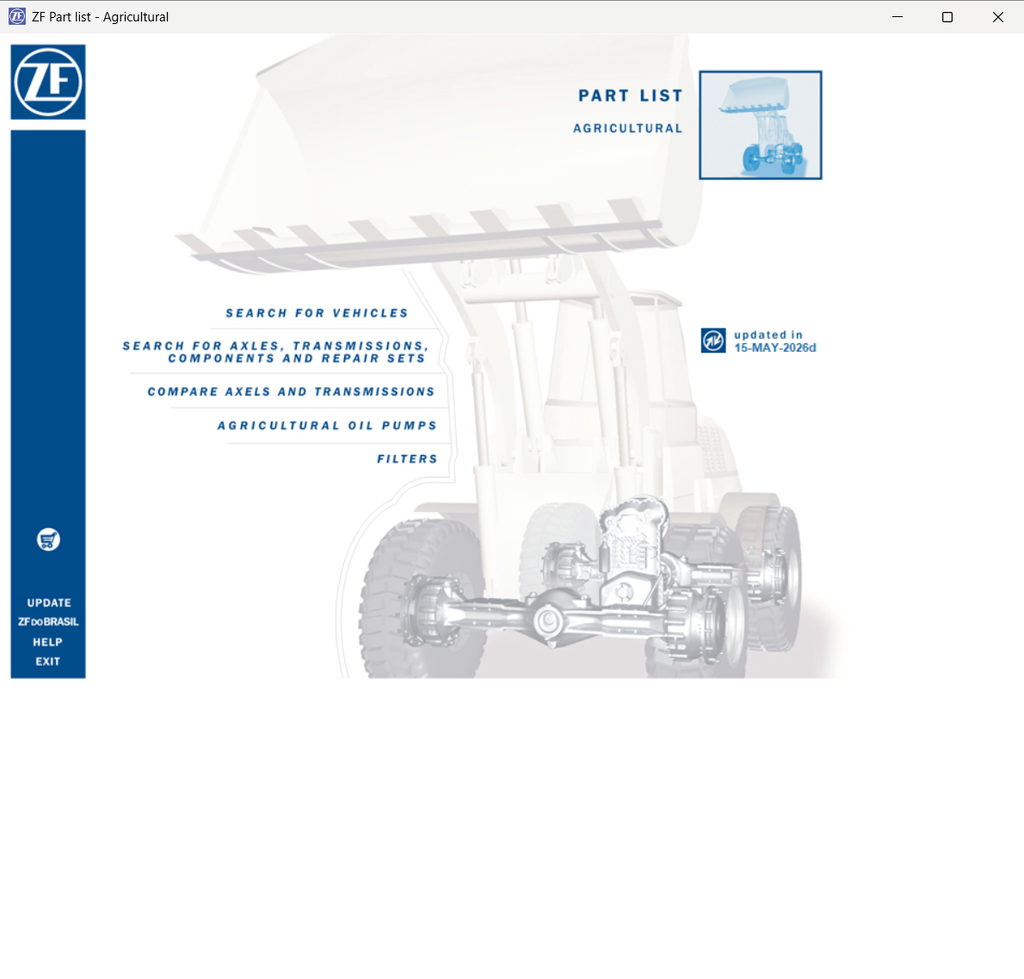Open Agricultural Oil Pumps
The width and height of the screenshot is (1024, 979).
(x=327, y=426)
